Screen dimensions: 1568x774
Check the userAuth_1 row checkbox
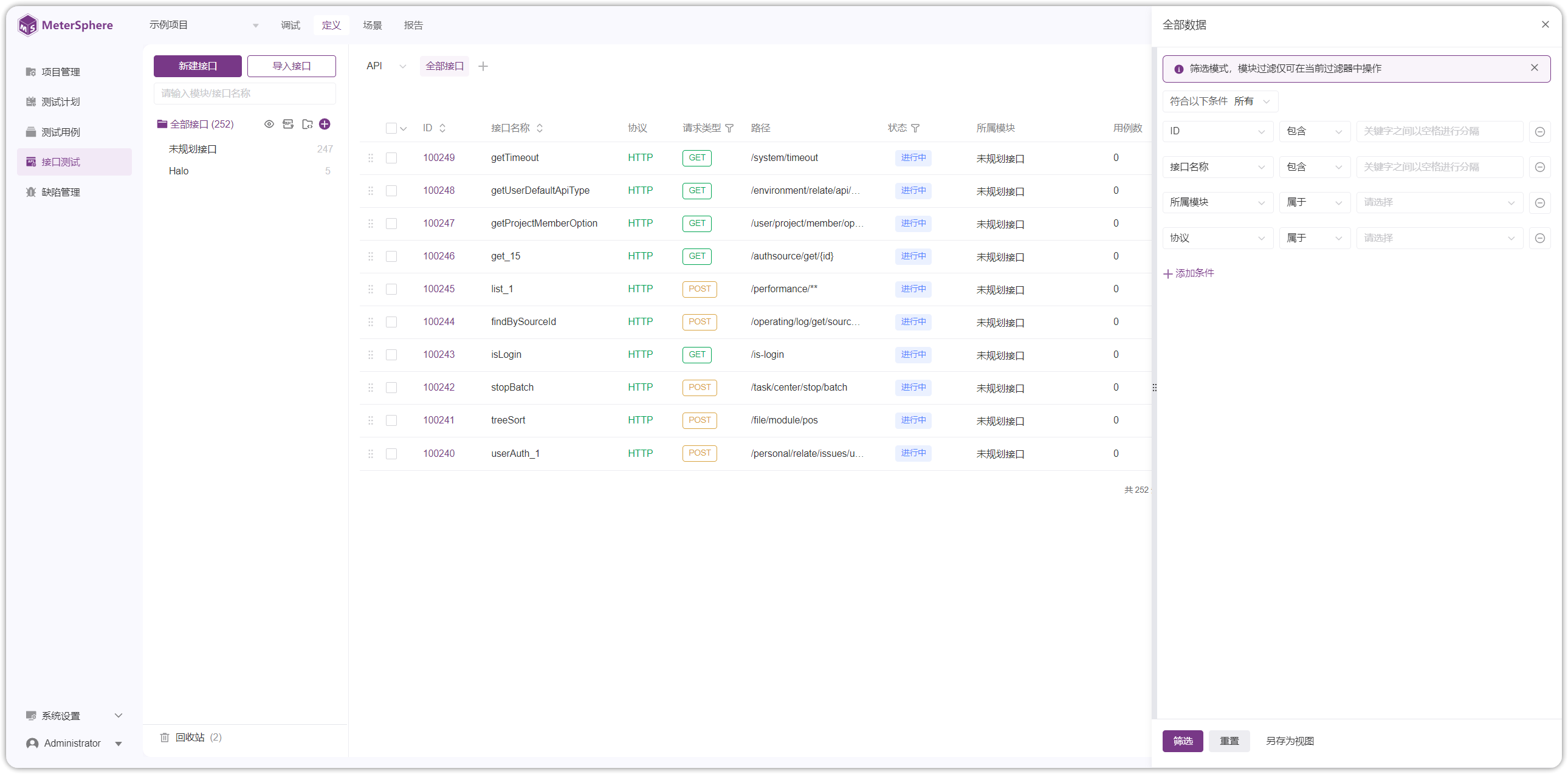pos(391,454)
